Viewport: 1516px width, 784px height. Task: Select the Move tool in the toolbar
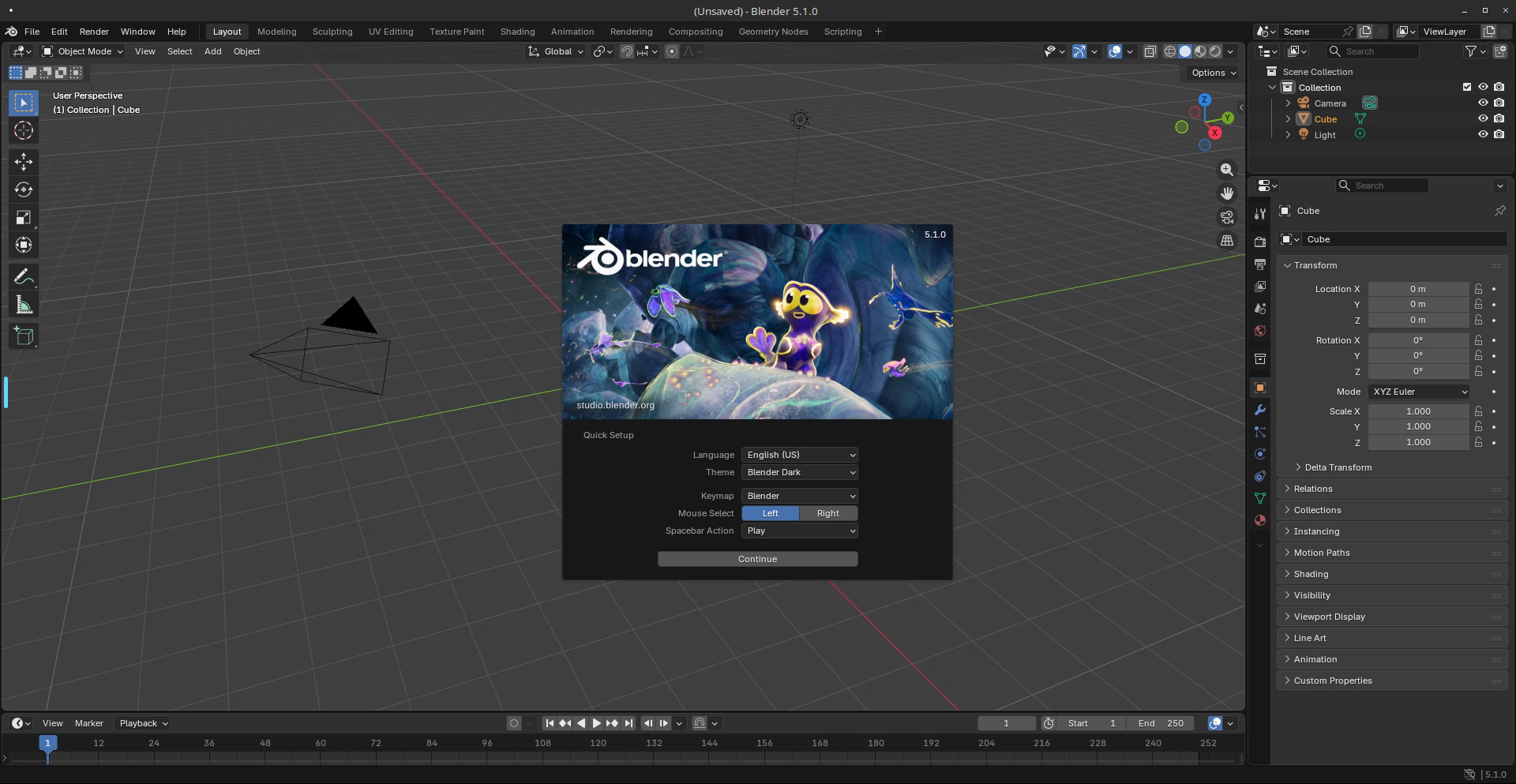[24, 162]
